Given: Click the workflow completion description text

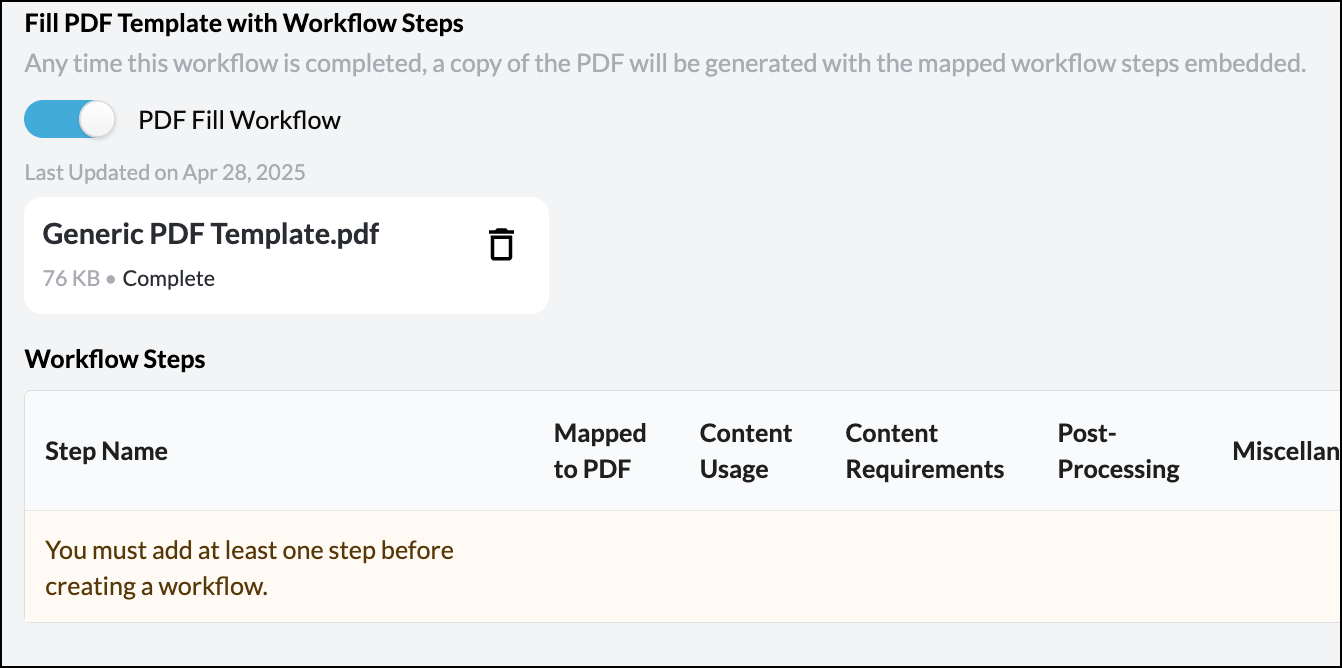Looking at the screenshot, I should click(x=665, y=64).
